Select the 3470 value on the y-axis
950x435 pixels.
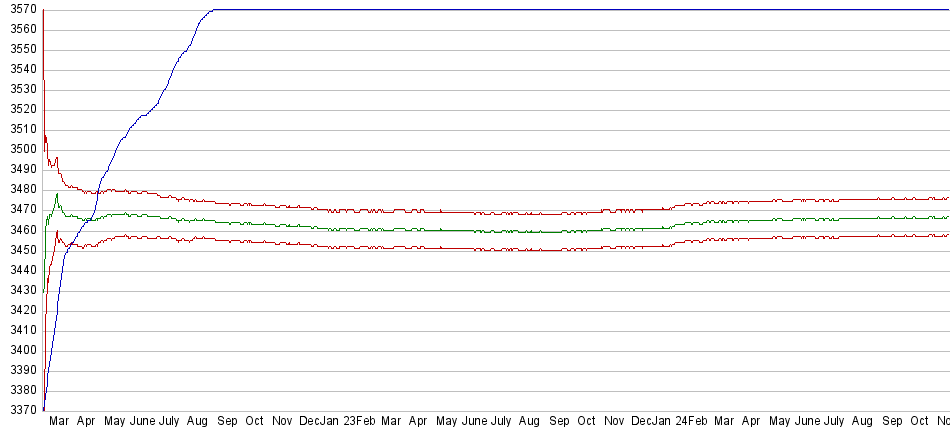point(19,210)
